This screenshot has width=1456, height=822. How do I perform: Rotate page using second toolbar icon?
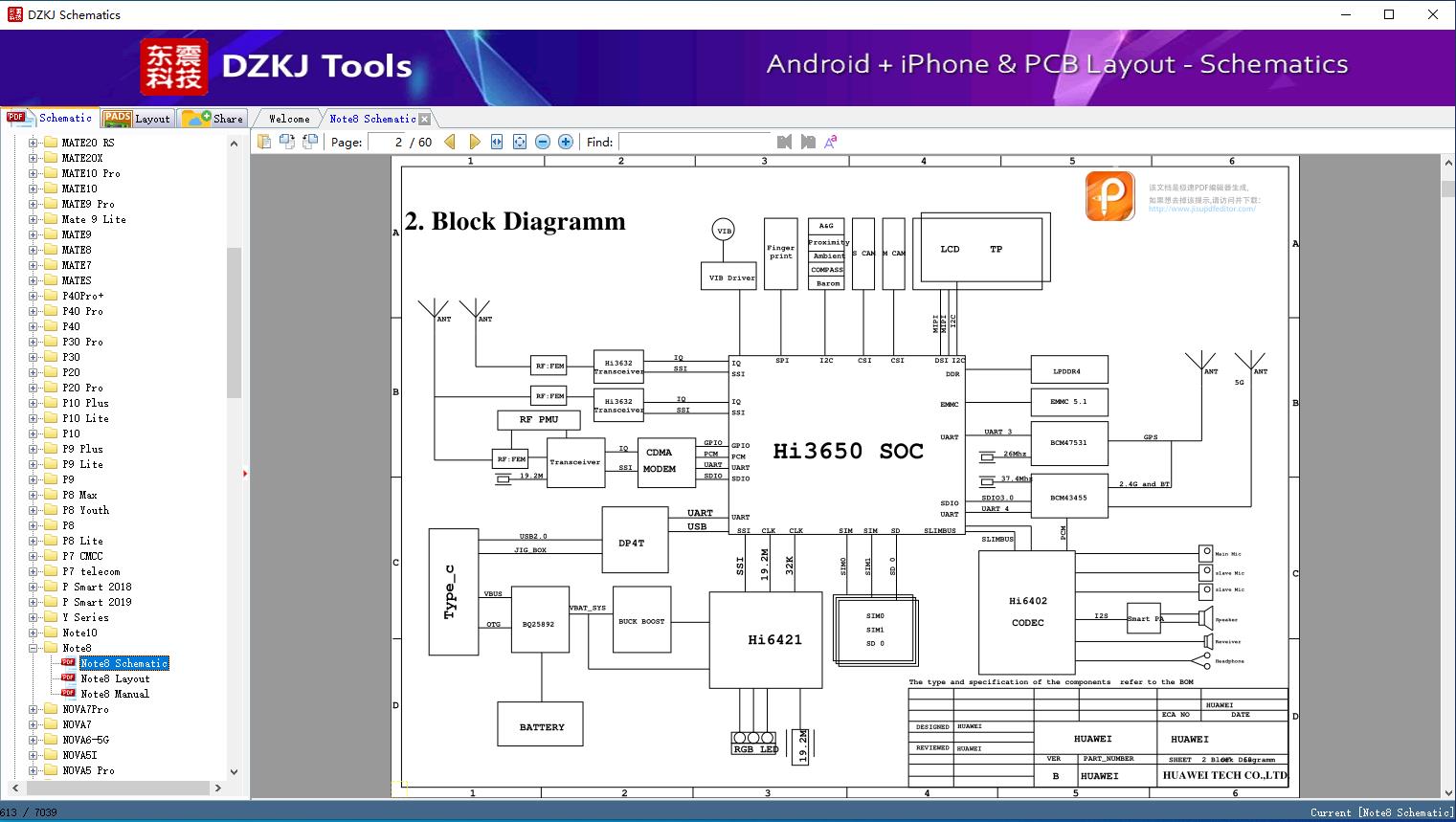(x=286, y=142)
